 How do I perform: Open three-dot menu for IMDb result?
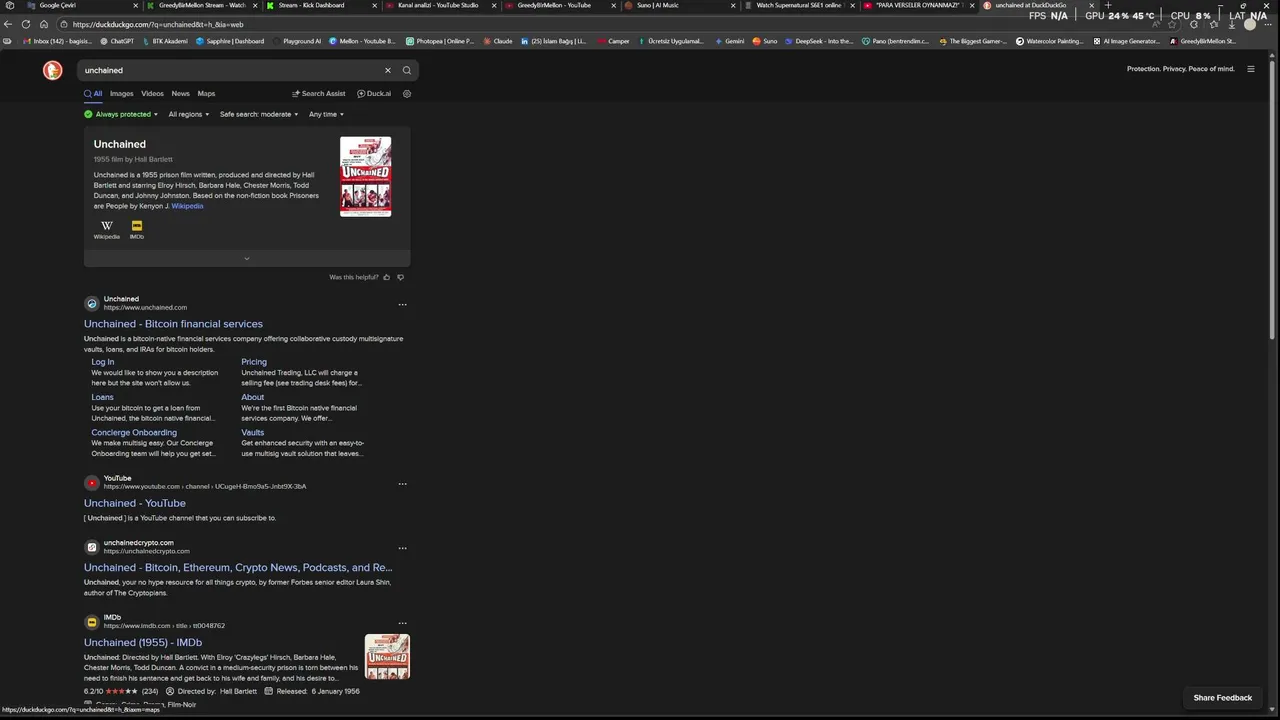[402, 623]
